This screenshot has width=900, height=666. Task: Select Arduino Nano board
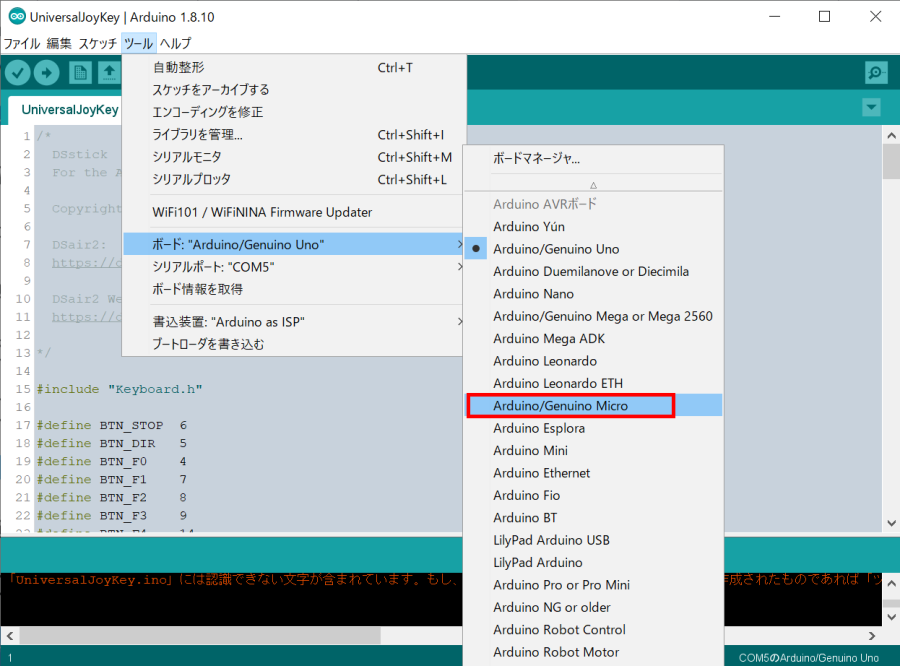pyautogui.click(x=593, y=293)
